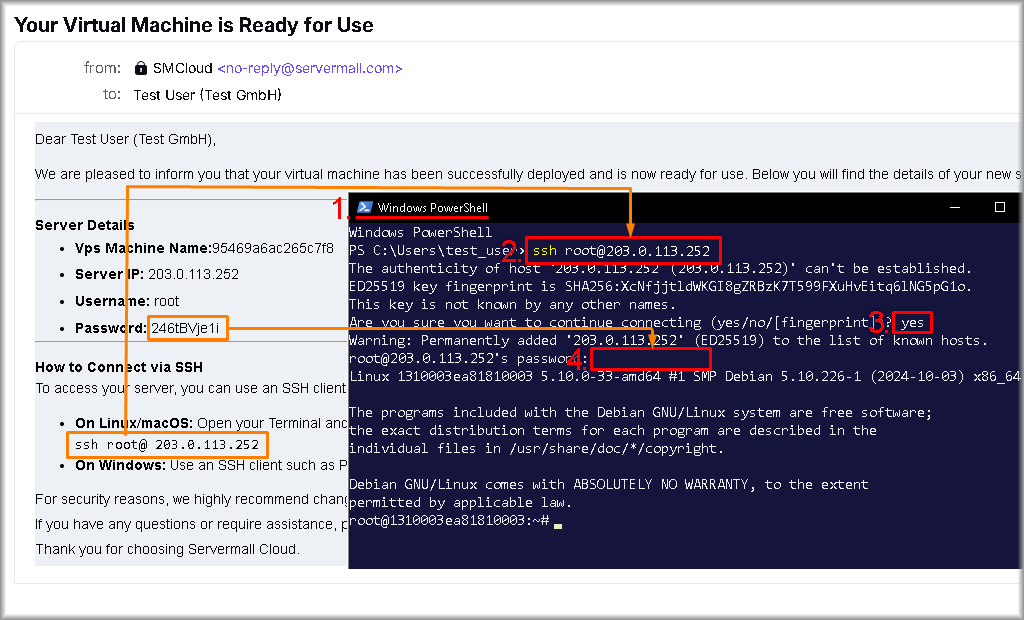Click the lock icon beside SMCloud sender
The height and width of the screenshot is (620, 1024).
point(141,69)
